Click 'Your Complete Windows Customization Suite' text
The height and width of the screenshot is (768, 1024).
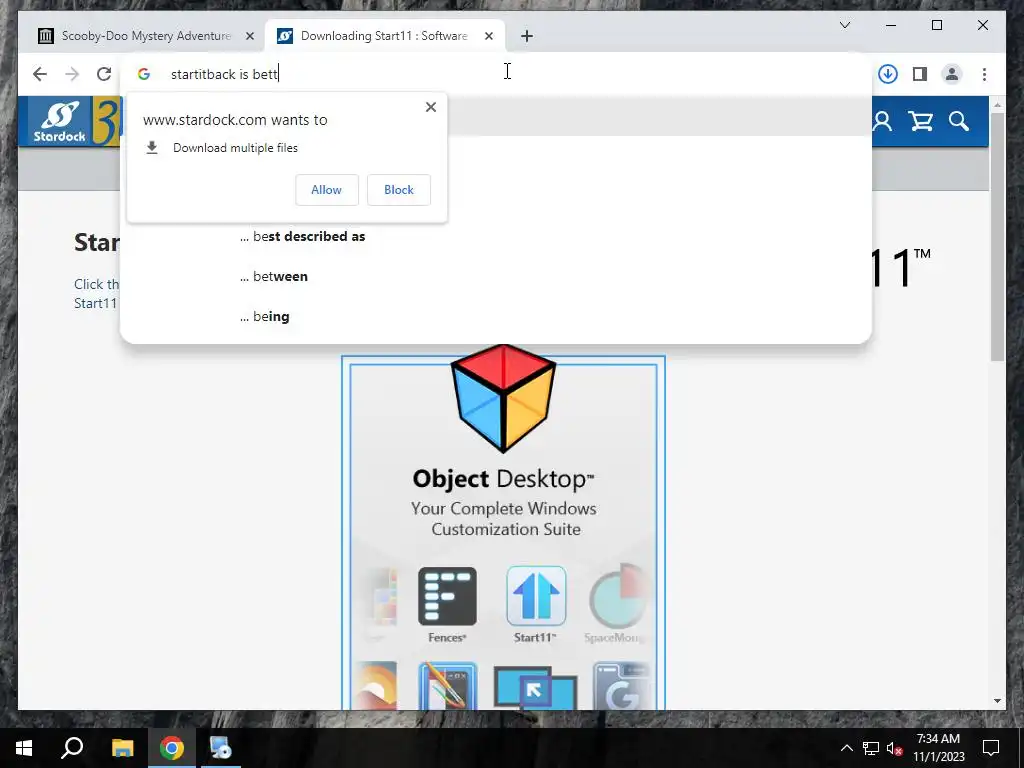(x=504, y=519)
